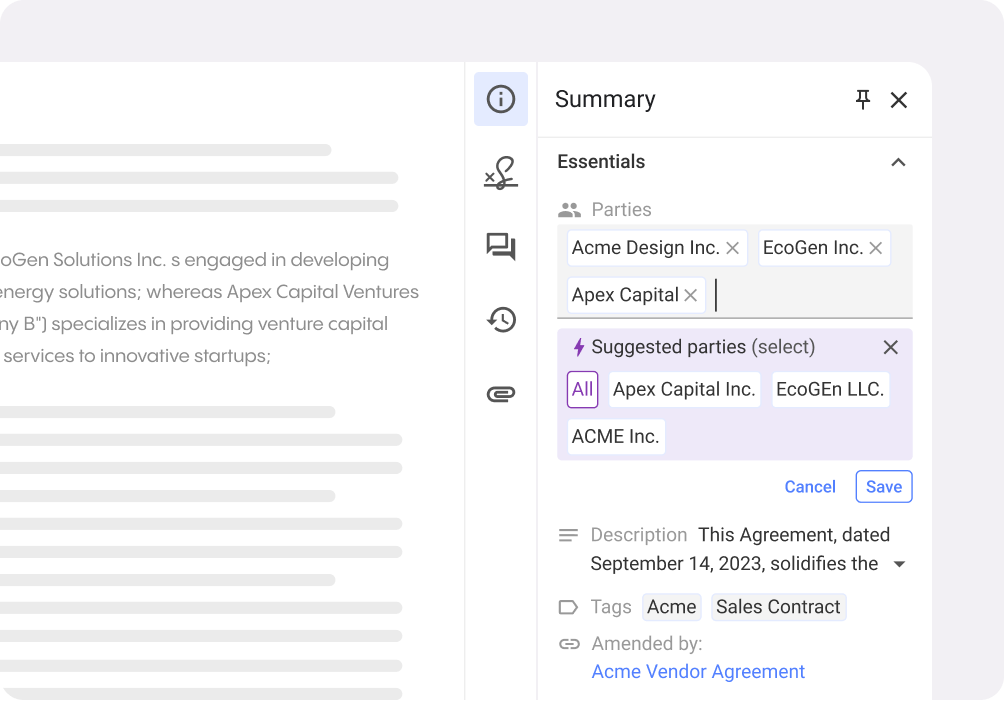Remove the Acme Design Inc. party chip
Viewport: 1004px width, 702px height.
(x=733, y=248)
